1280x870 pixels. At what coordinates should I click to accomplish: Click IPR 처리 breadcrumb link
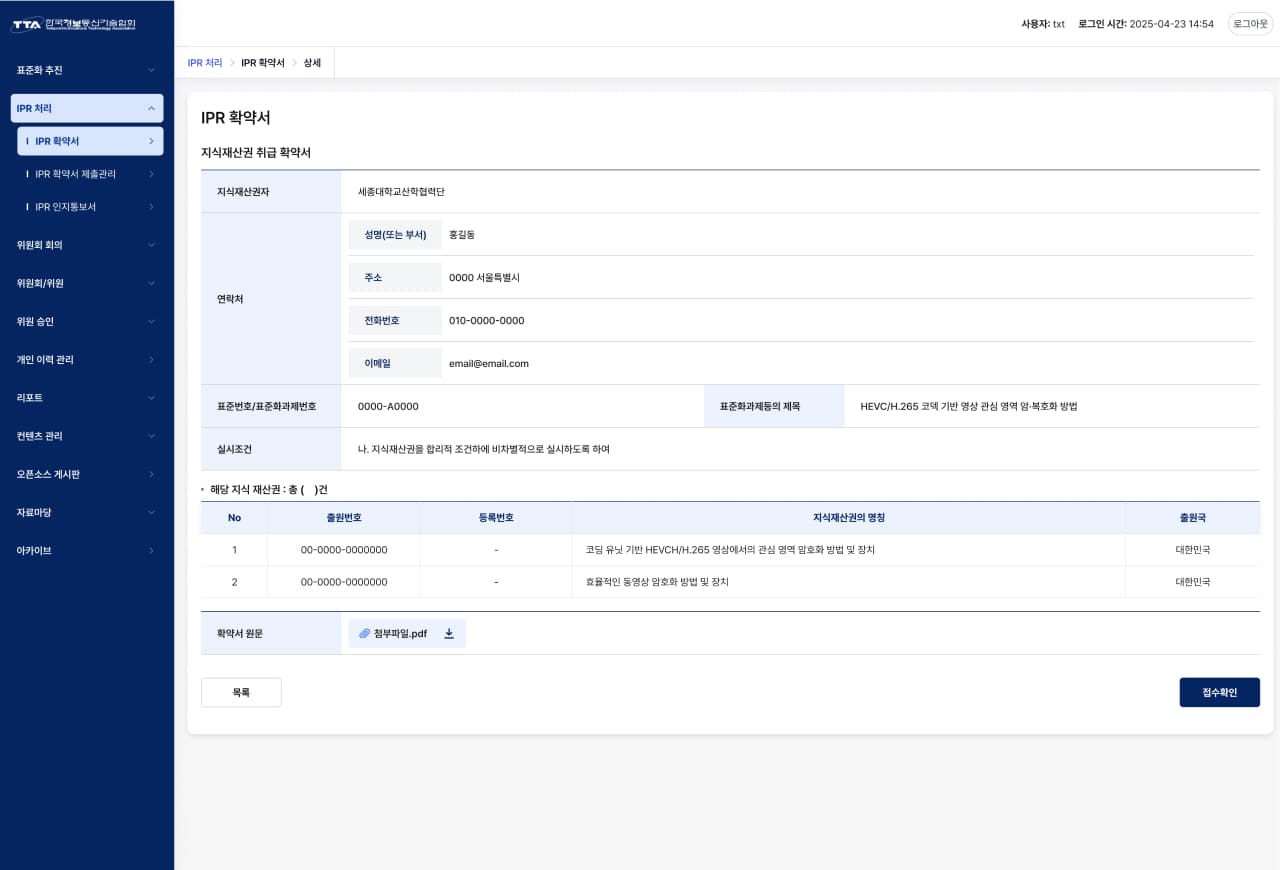[x=205, y=63]
